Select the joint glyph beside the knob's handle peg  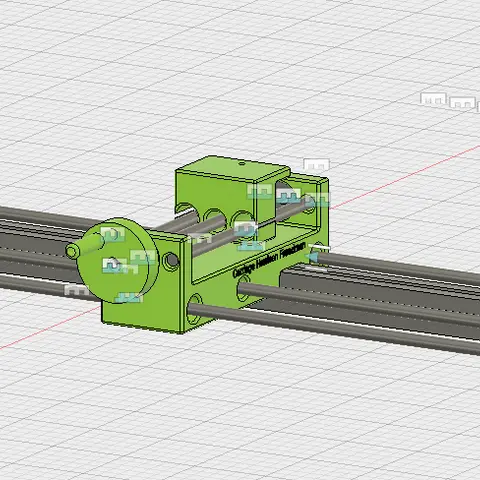(112, 234)
